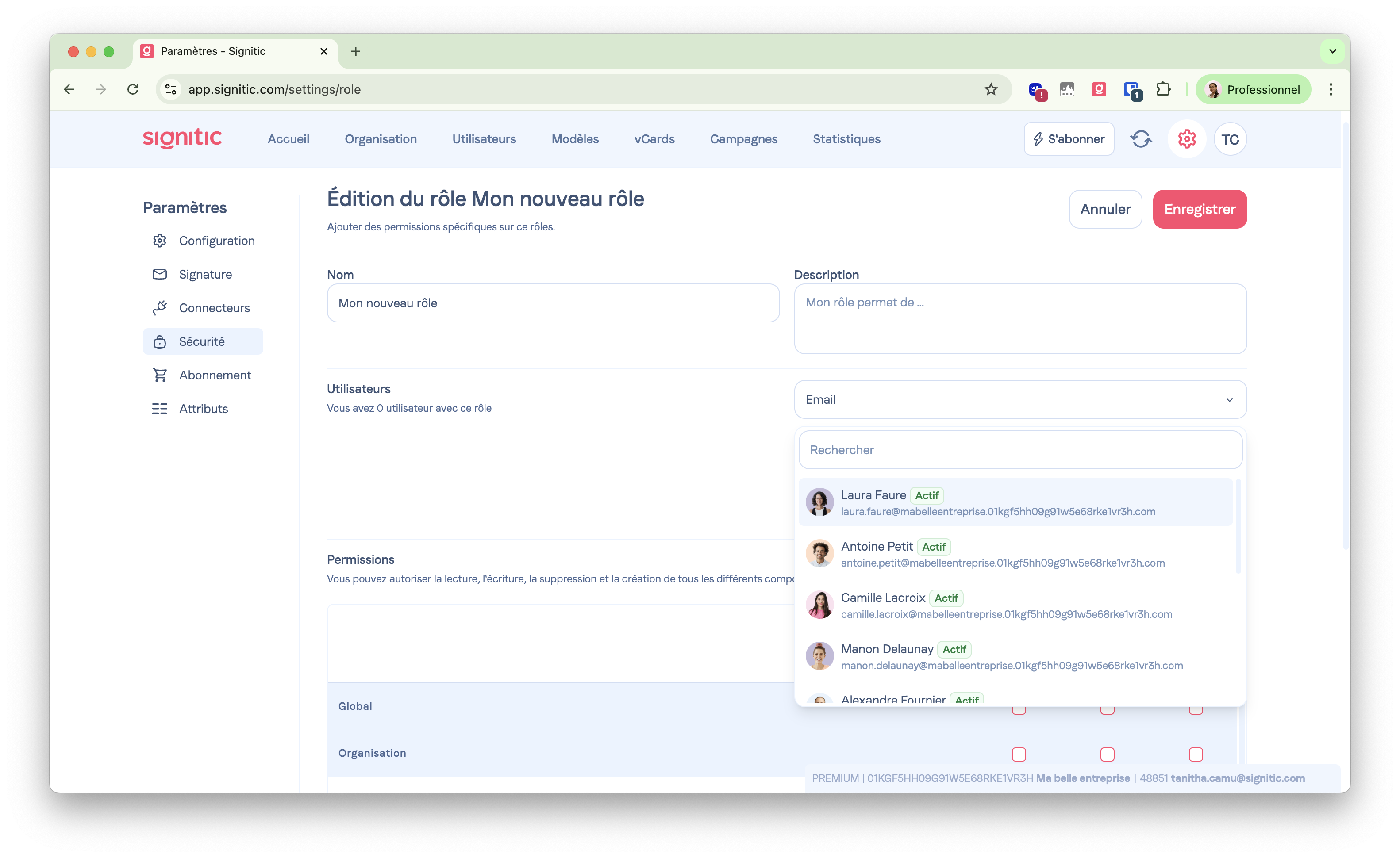Click the red settings gear icon

1186,139
